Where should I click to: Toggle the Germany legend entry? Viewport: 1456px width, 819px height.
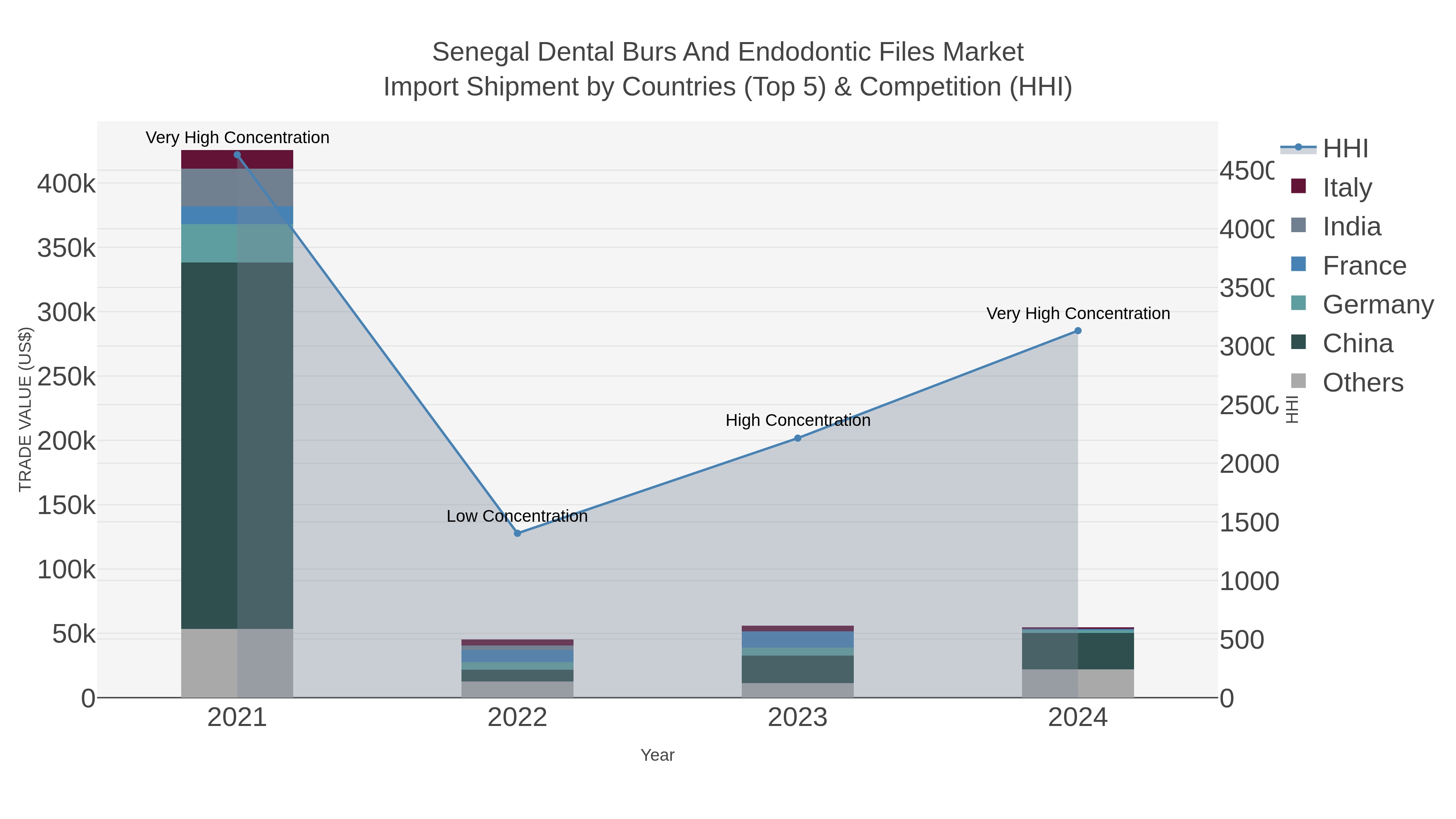point(1362,304)
